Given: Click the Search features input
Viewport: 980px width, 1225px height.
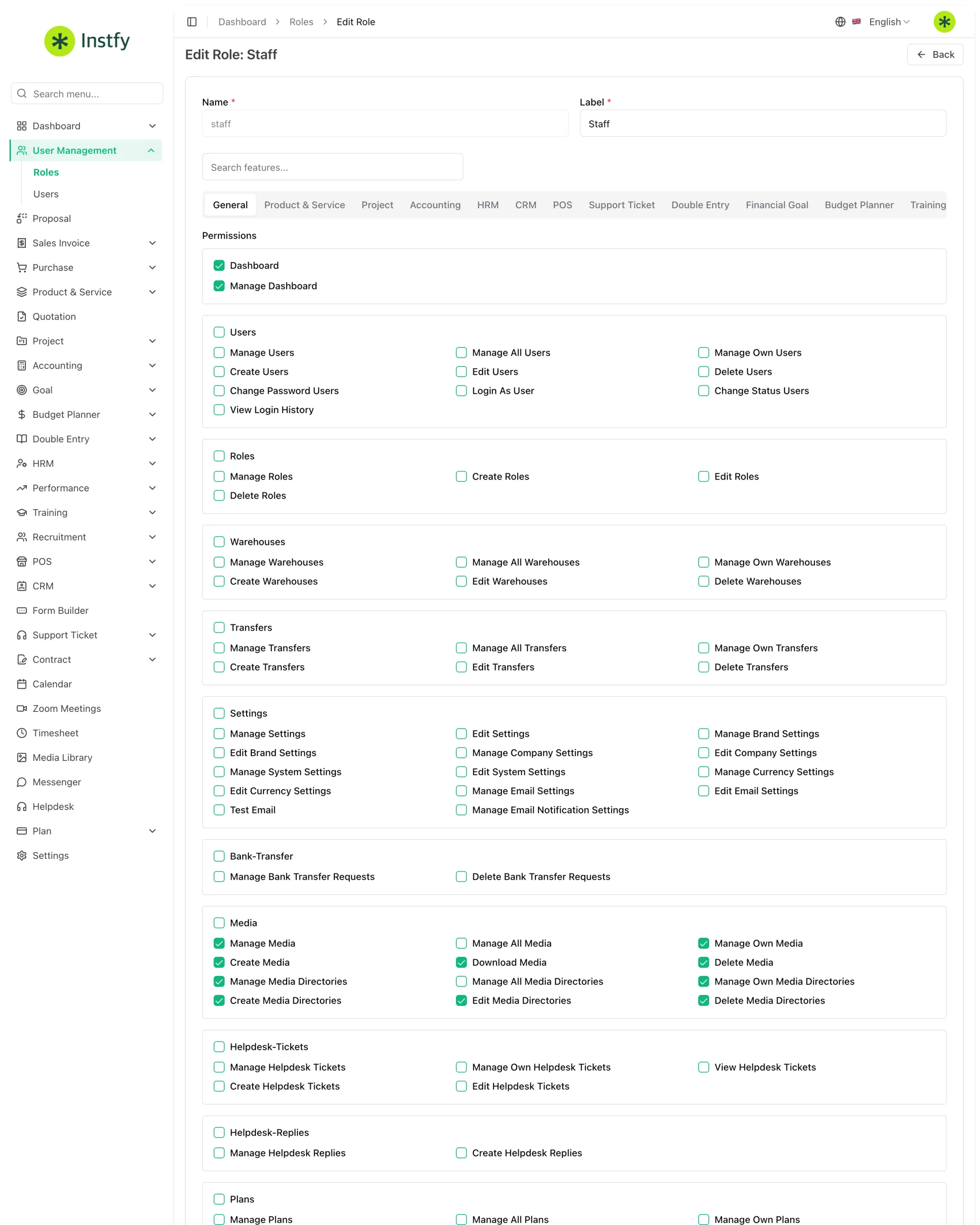Looking at the screenshot, I should 333,167.
